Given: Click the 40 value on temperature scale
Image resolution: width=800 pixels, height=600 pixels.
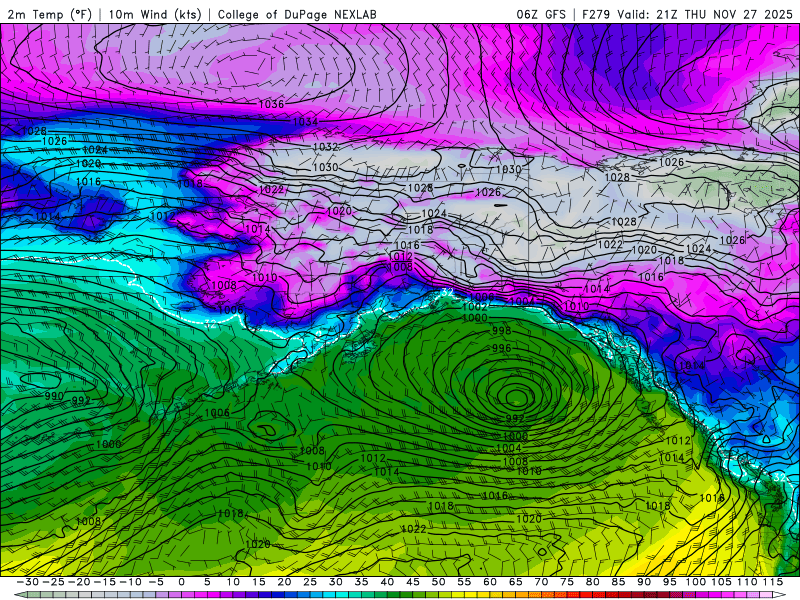Looking at the screenshot, I should coord(387,582).
